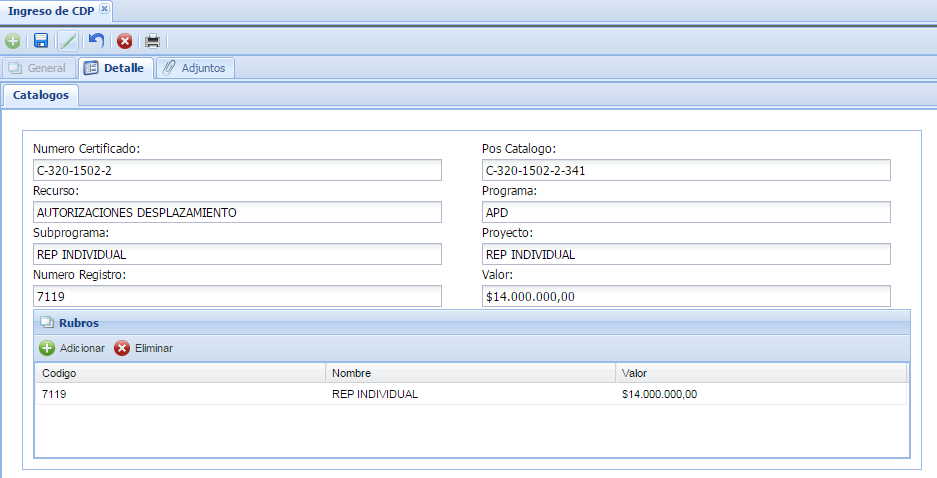Focus the Pos Catalogo text field
Viewport: 937px width, 478px height.
tap(686, 170)
